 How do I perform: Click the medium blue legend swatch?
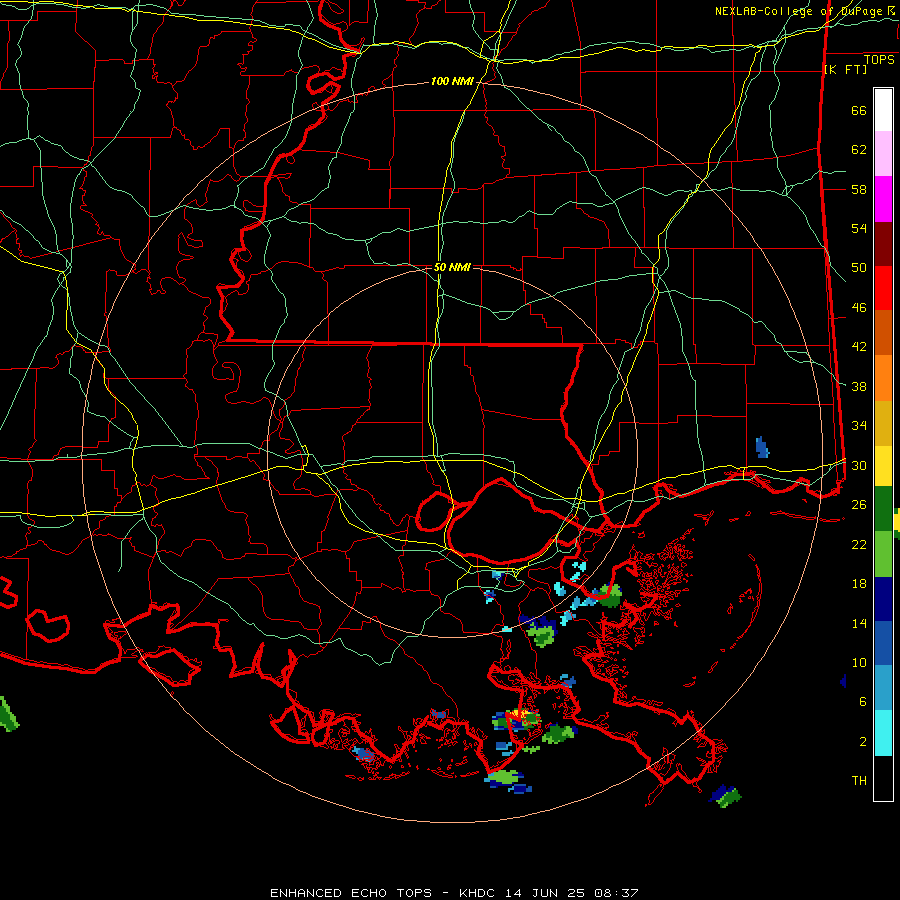click(x=883, y=643)
